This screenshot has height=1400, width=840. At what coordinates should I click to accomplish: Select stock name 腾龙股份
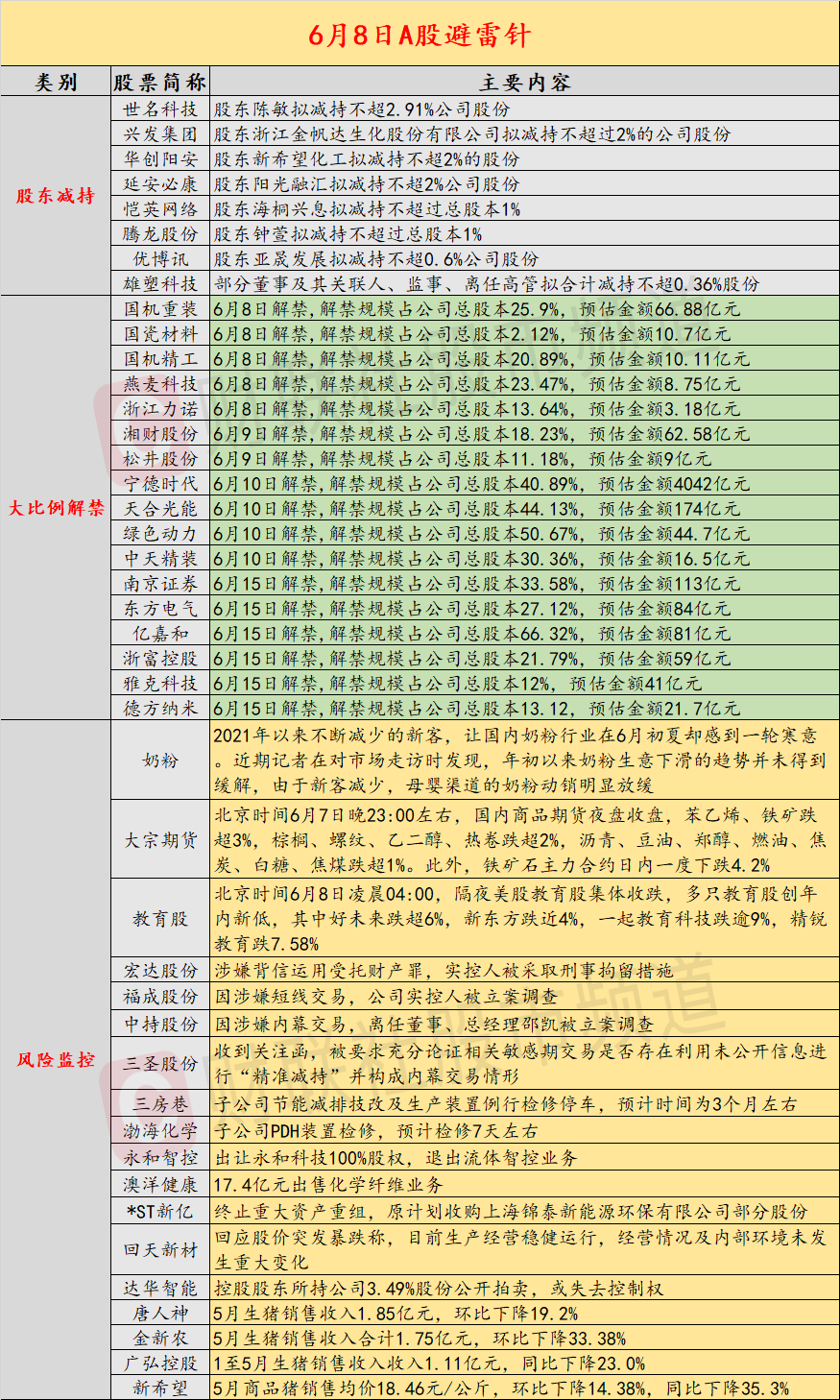point(160,234)
